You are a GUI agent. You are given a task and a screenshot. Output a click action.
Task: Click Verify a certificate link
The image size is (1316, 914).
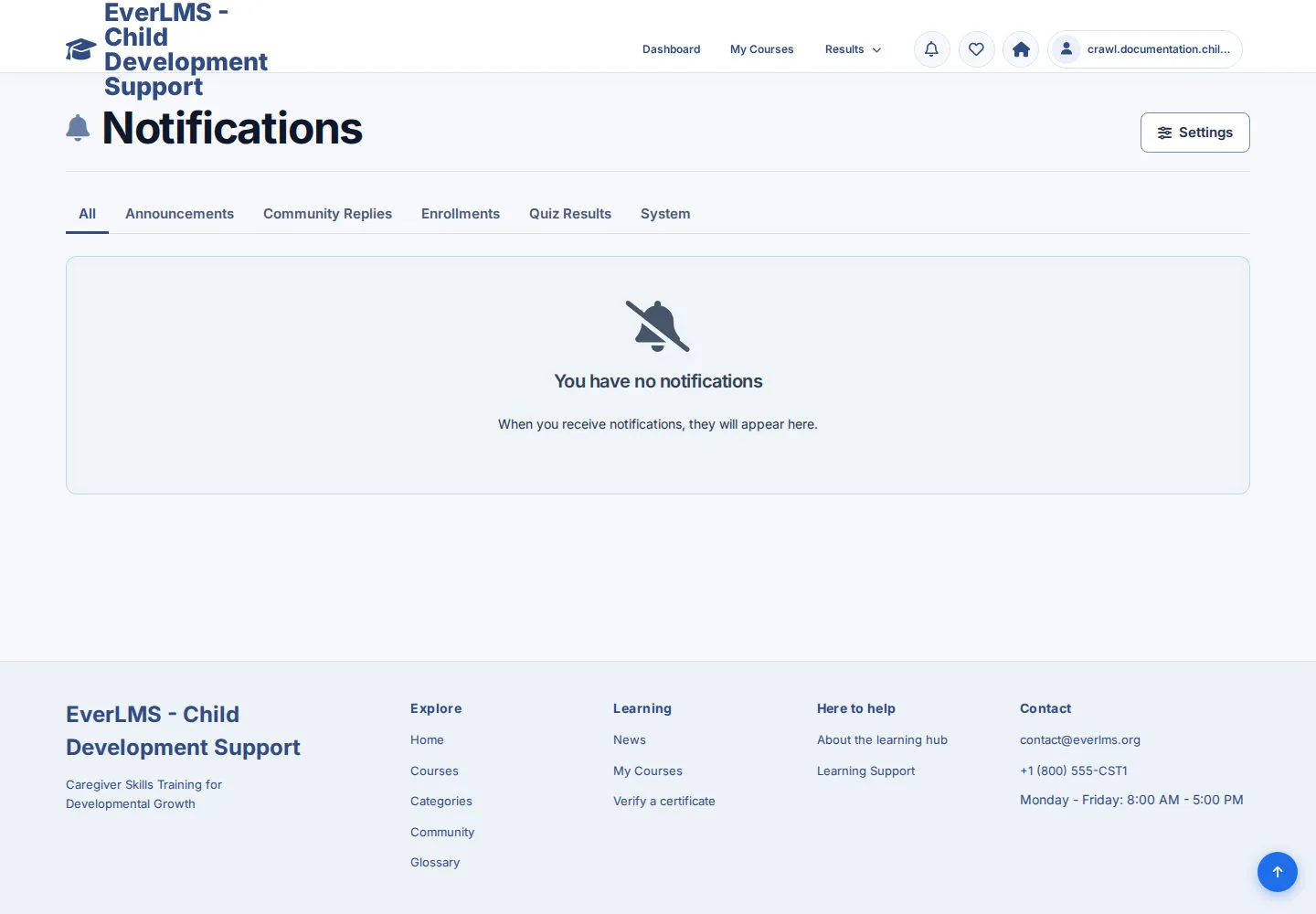[x=664, y=802]
